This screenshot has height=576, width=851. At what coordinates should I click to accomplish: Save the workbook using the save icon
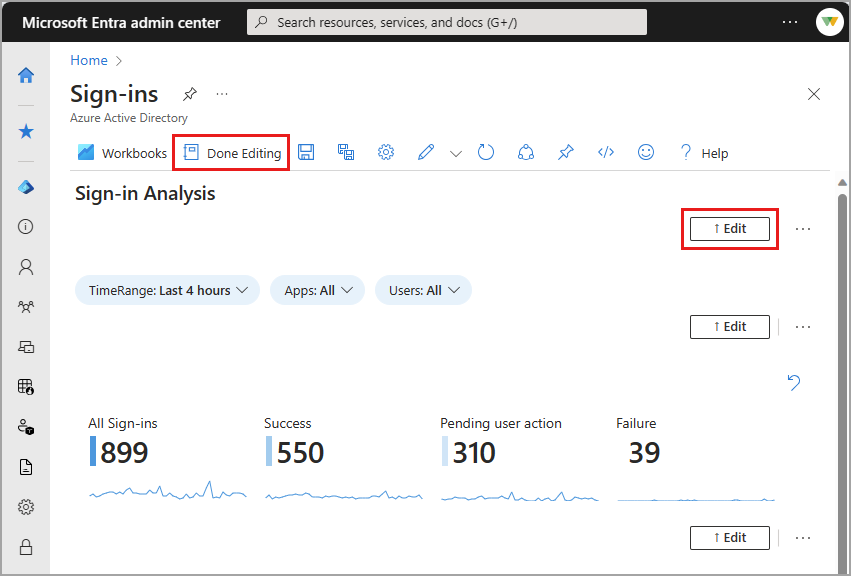306,152
